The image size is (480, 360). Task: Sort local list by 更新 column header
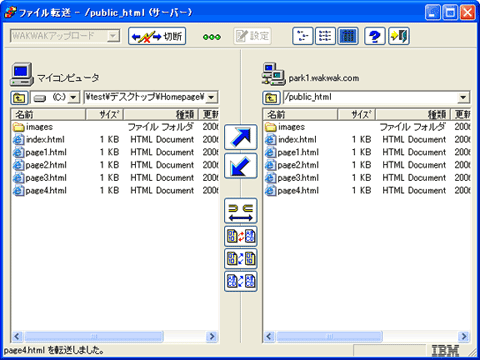click(209, 115)
